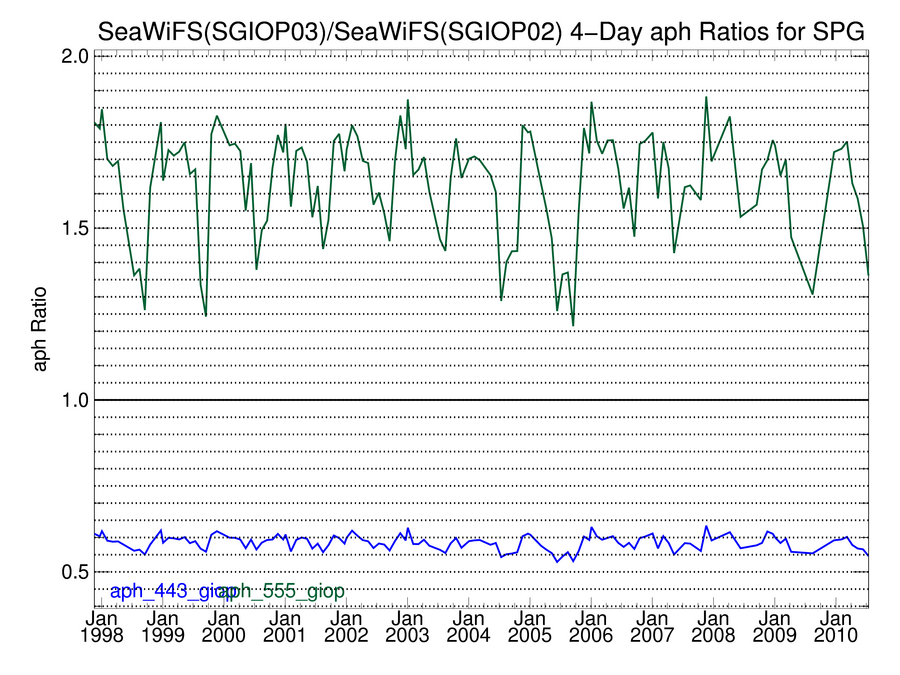Select the 1.5 y-axis tick label
This screenshot has height=675, width=900.
pos(75,228)
